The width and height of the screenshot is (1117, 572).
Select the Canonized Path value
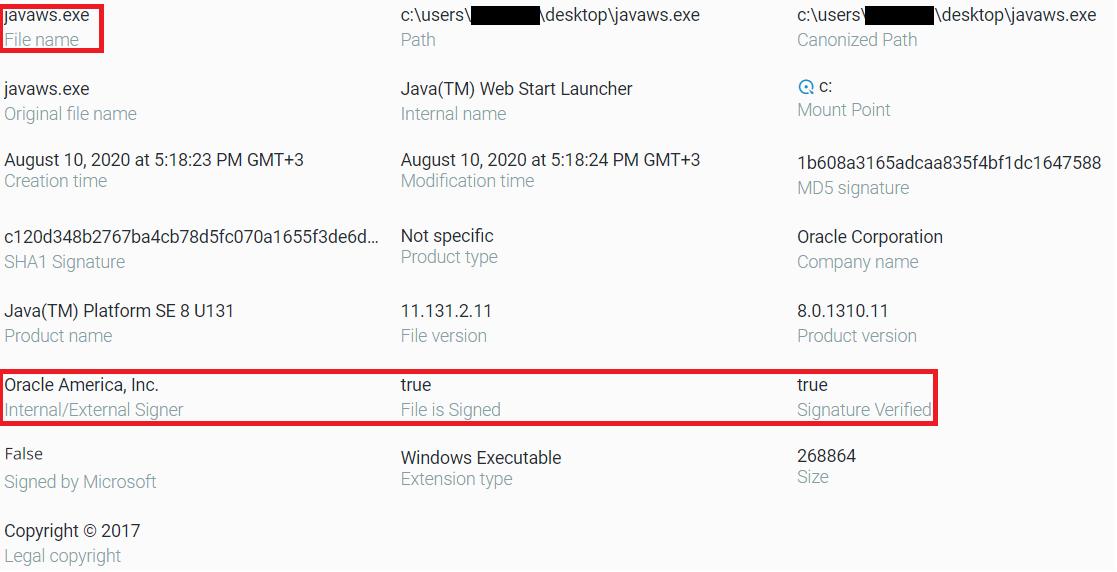(947, 15)
